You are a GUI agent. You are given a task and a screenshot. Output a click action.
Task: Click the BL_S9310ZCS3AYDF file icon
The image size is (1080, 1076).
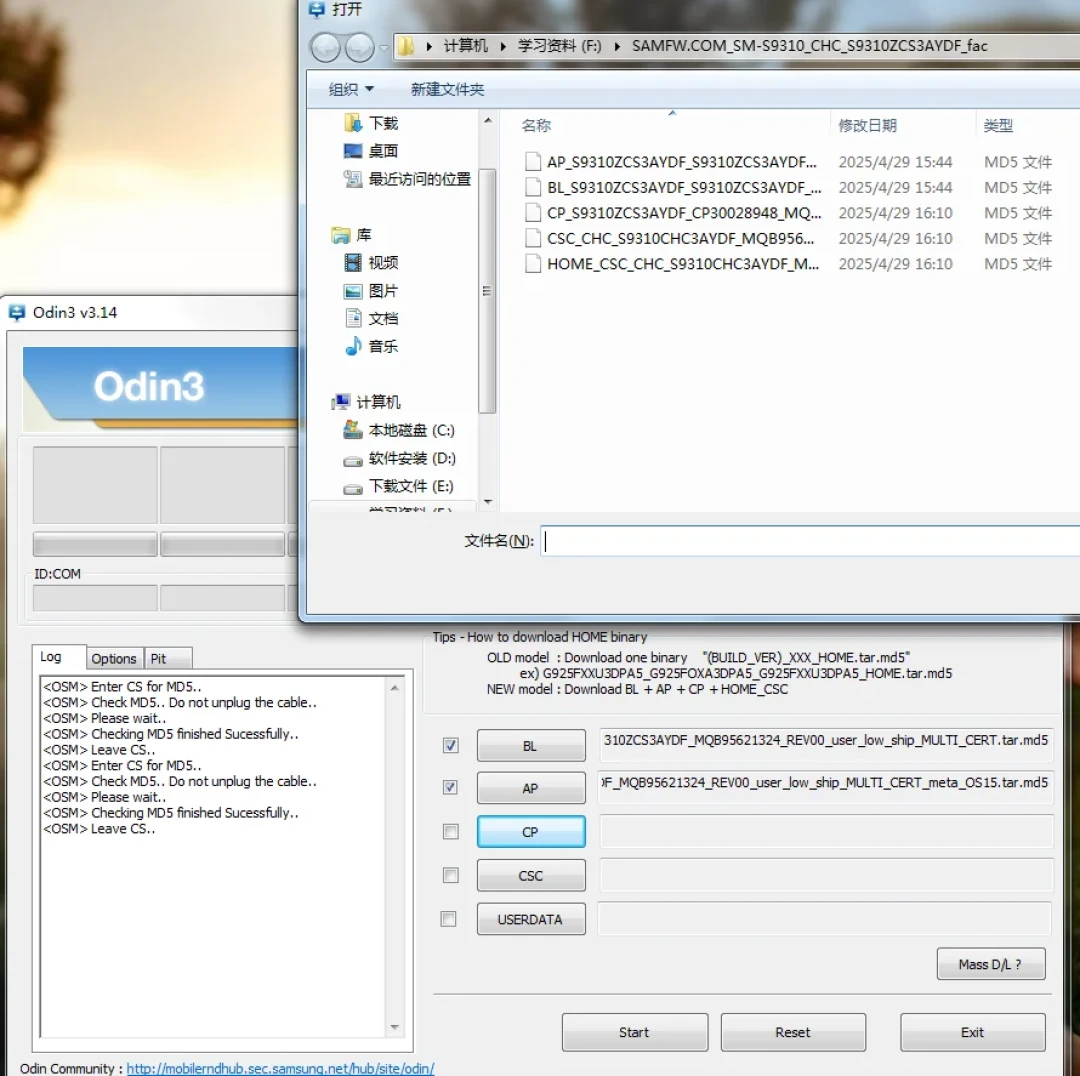click(x=532, y=187)
